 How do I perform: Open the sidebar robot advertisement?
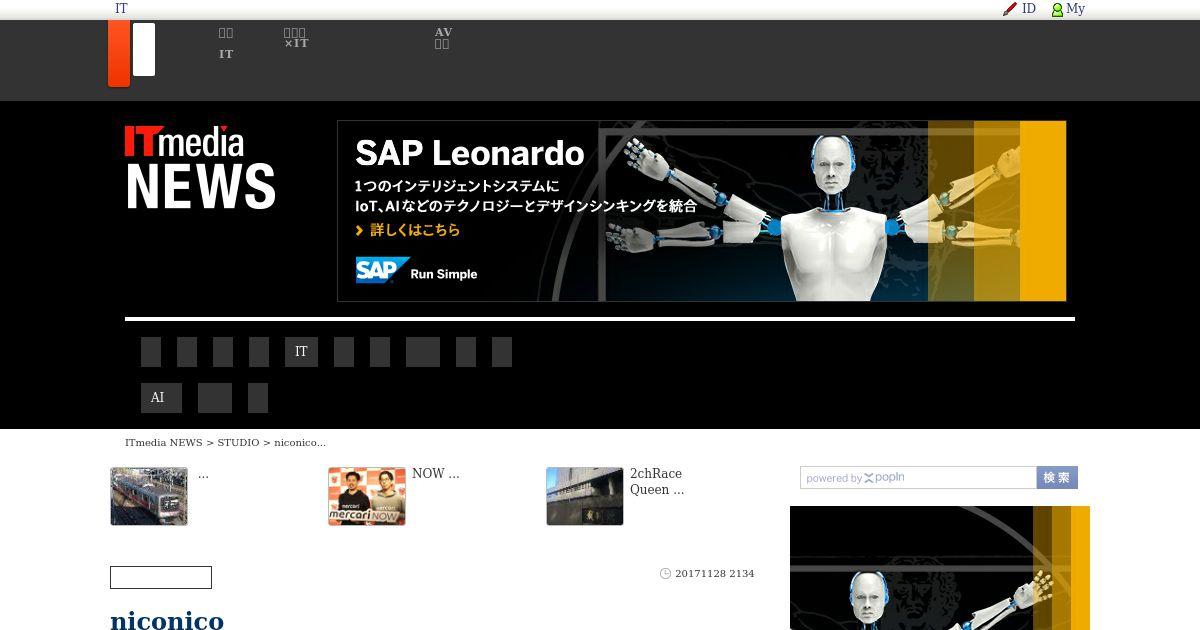(940, 568)
